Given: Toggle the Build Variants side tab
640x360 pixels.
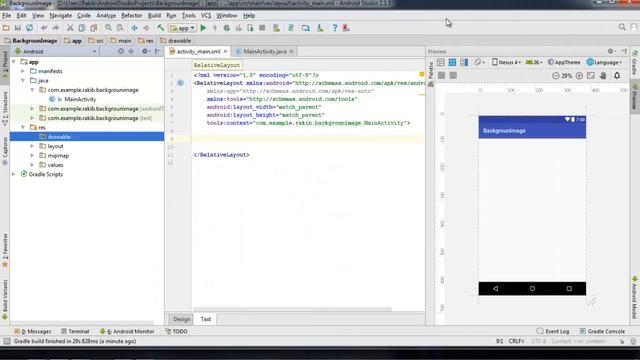Looking at the screenshot, I should click(5, 299).
